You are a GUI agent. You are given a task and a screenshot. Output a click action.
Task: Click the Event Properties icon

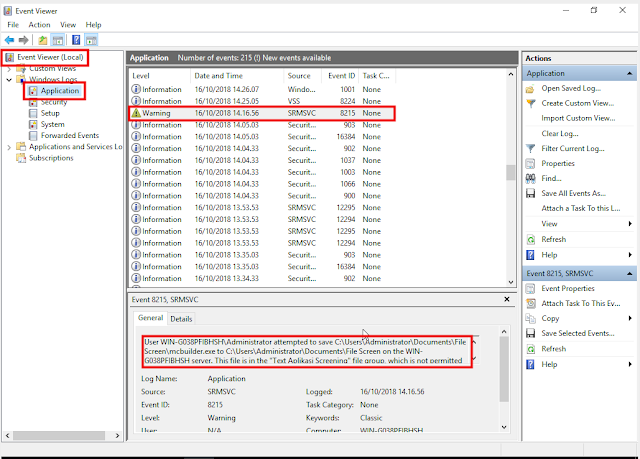tap(530, 289)
